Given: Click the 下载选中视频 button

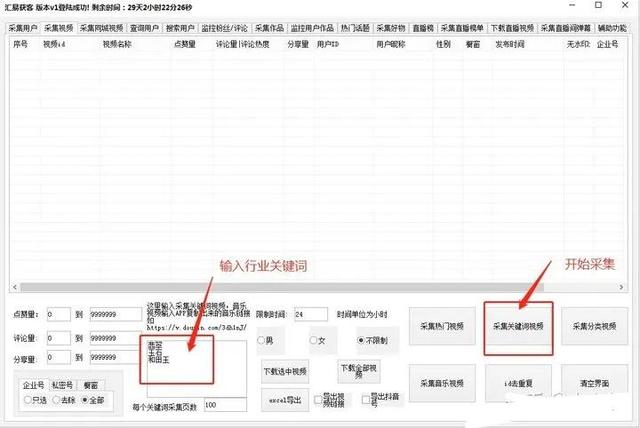Looking at the screenshot, I should (x=285, y=371).
